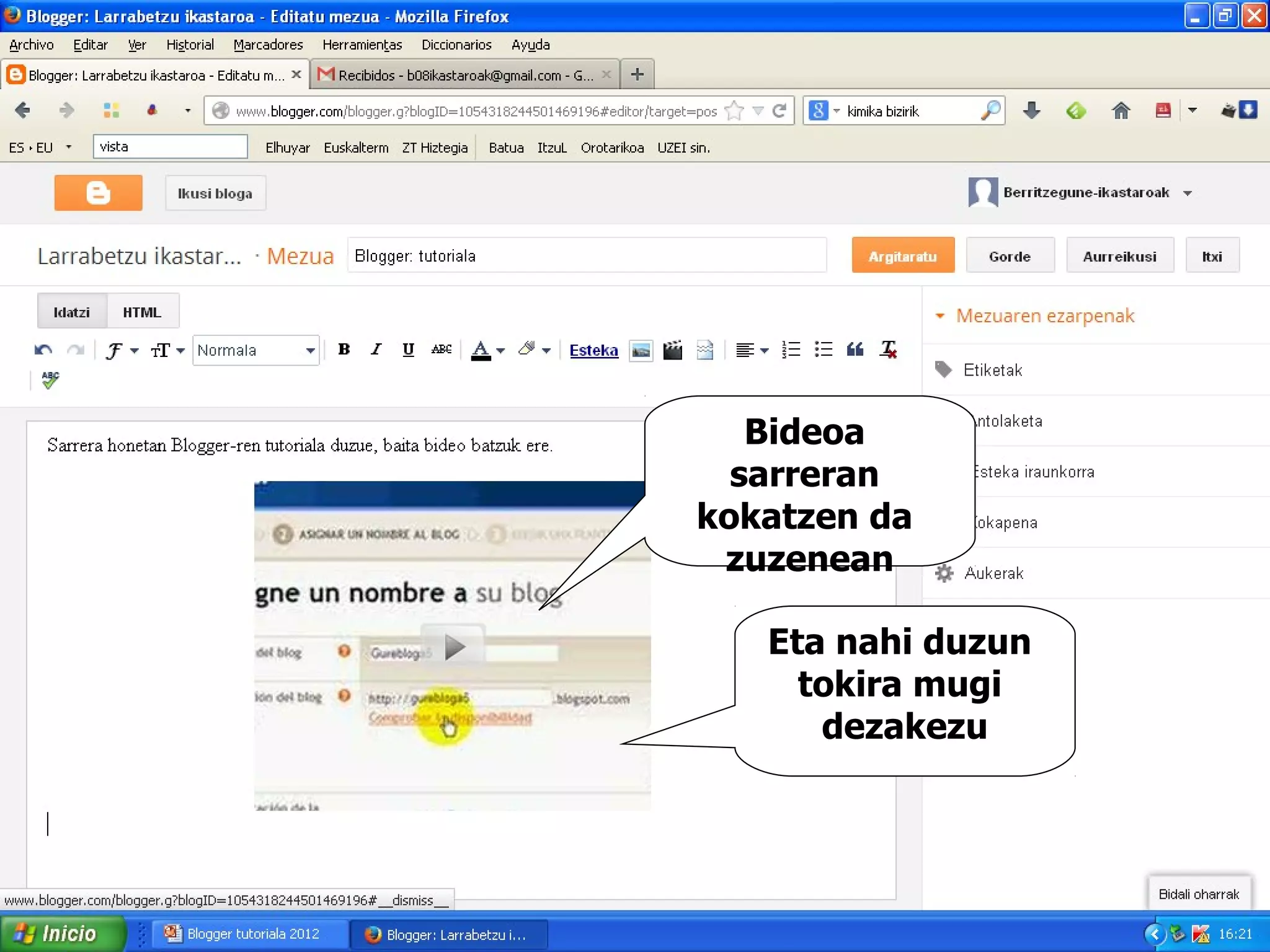Click the bulleted list icon
This screenshot has height=952, width=1270.
click(x=823, y=350)
